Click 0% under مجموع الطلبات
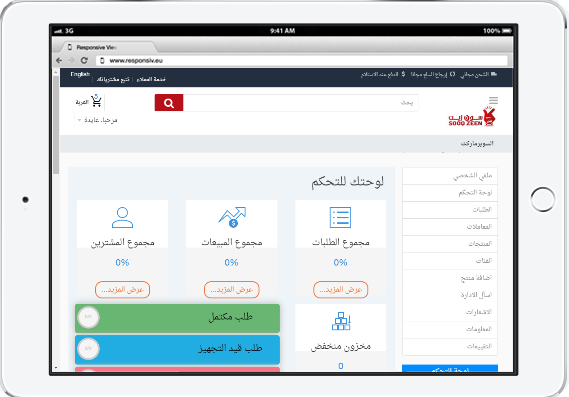This screenshot has height=397, width=569. (x=340, y=262)
